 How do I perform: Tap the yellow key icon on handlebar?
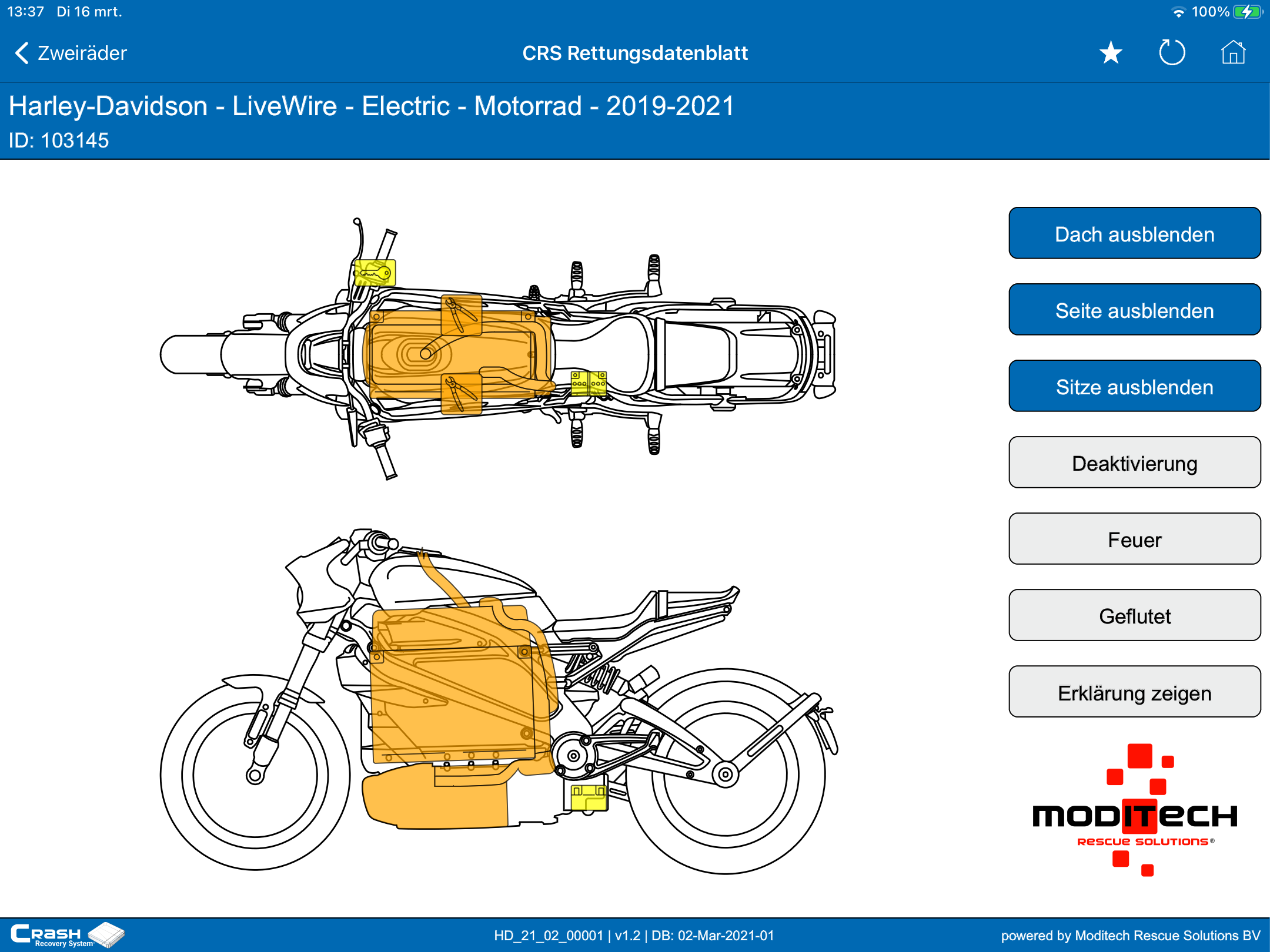pos(375,273)
